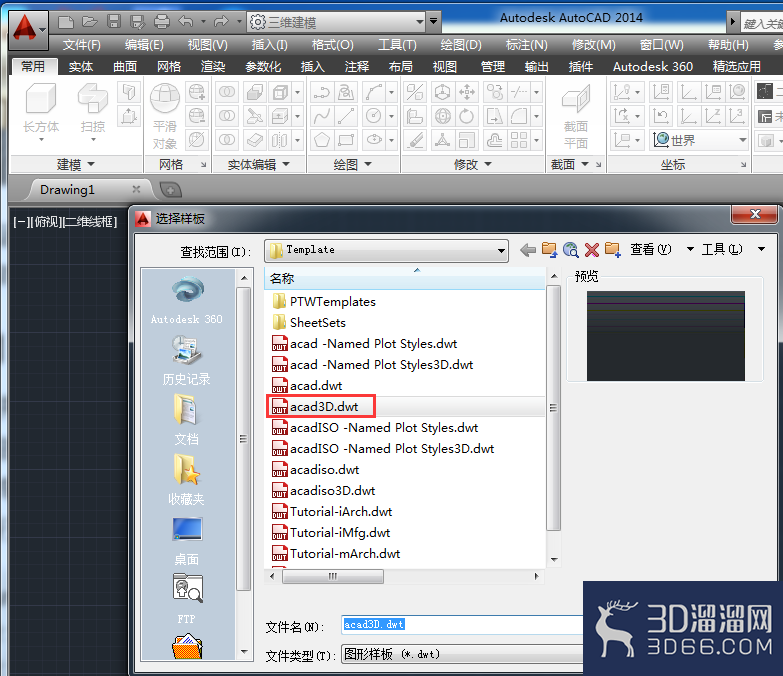Click the [-][俯视][二维线框] viewport label

tap(65, 222)
